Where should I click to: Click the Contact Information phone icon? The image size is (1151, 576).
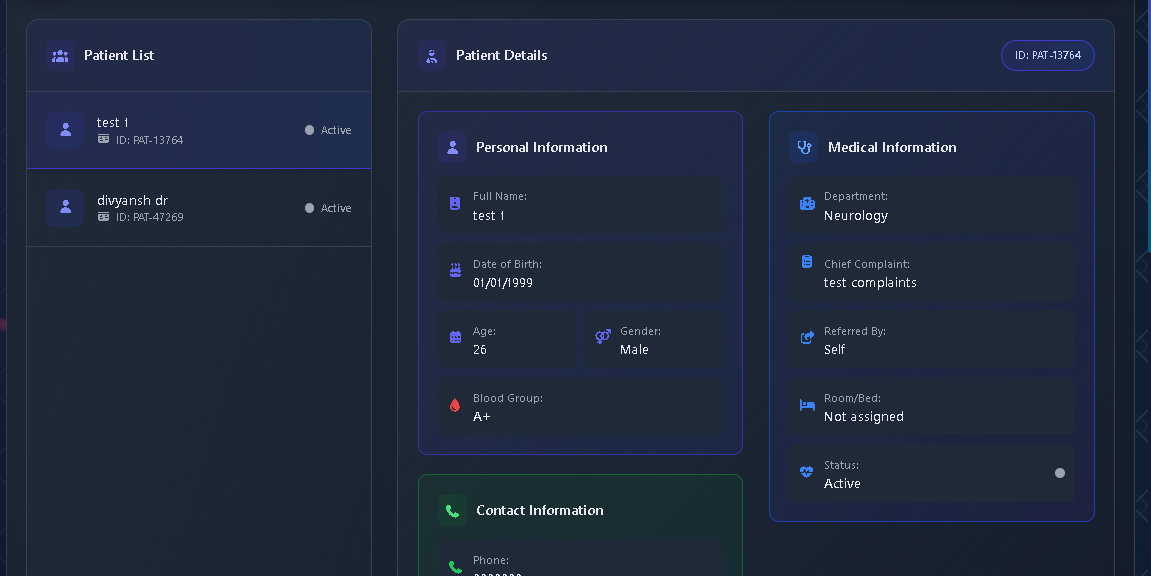[452, 510]
